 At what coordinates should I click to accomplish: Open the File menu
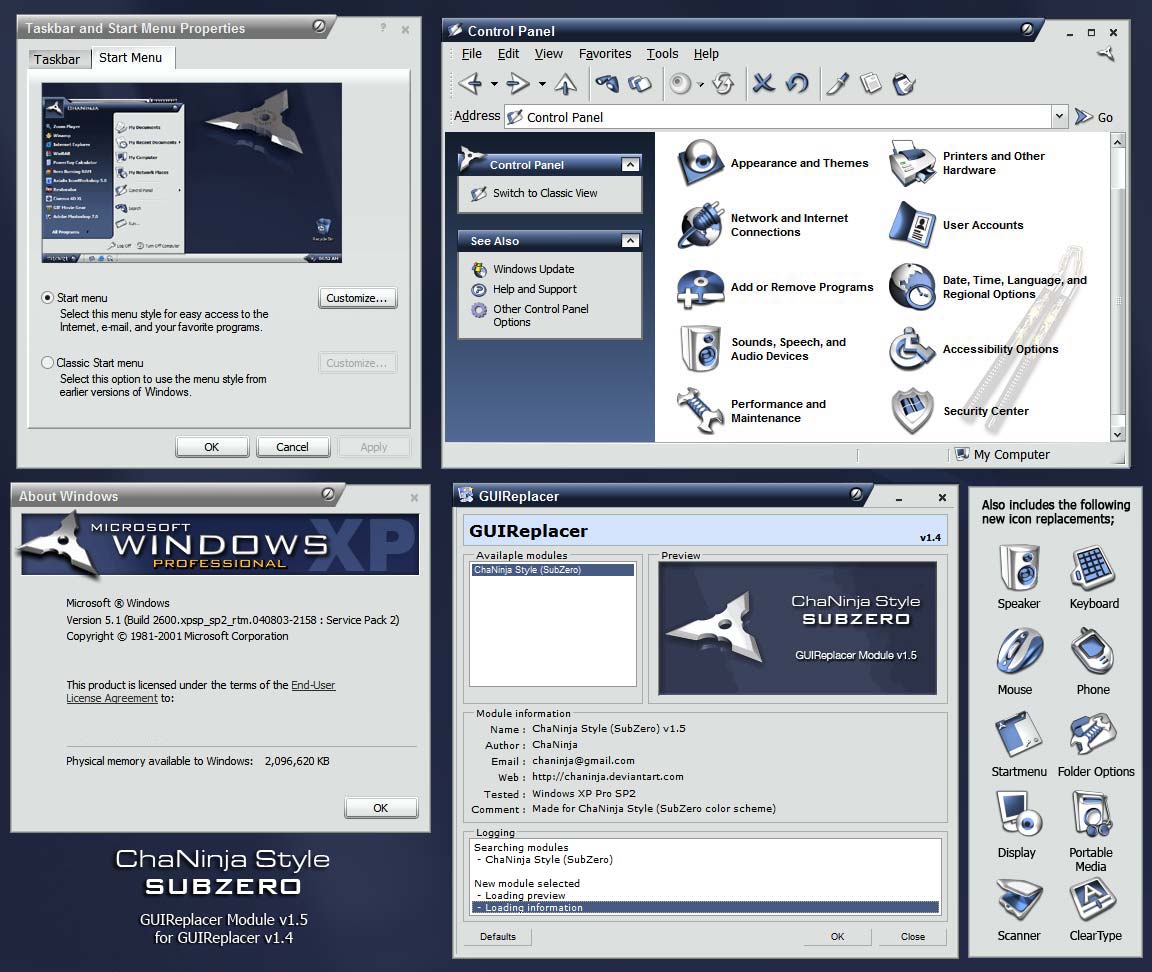pos(472,54)
